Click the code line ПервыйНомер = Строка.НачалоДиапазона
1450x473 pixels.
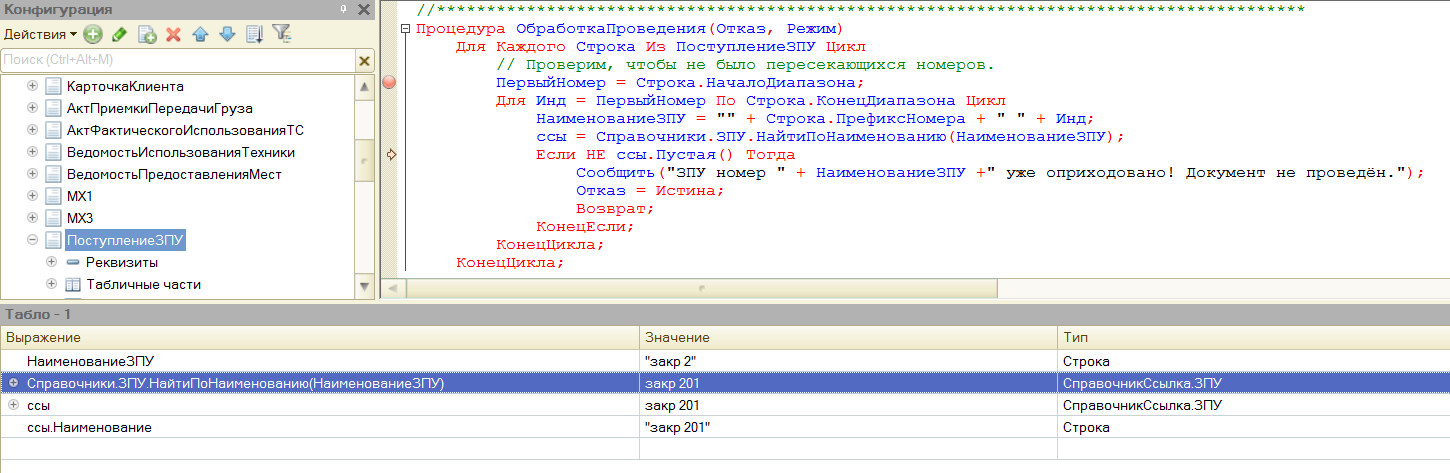pyautogui.click(x=679, y=83)
